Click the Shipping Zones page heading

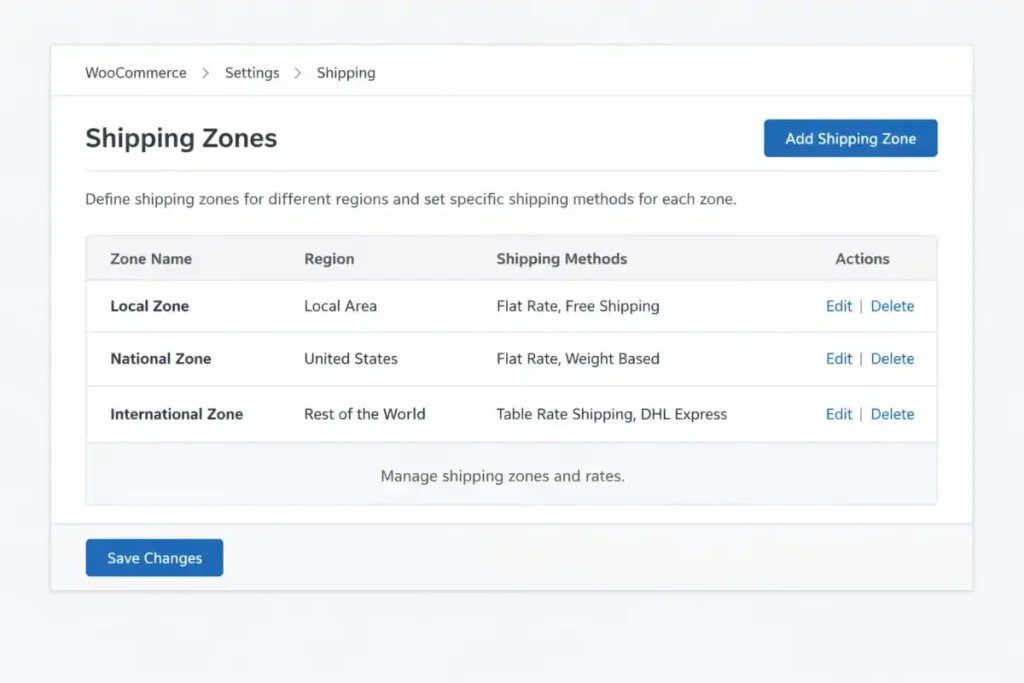[181, 138]
